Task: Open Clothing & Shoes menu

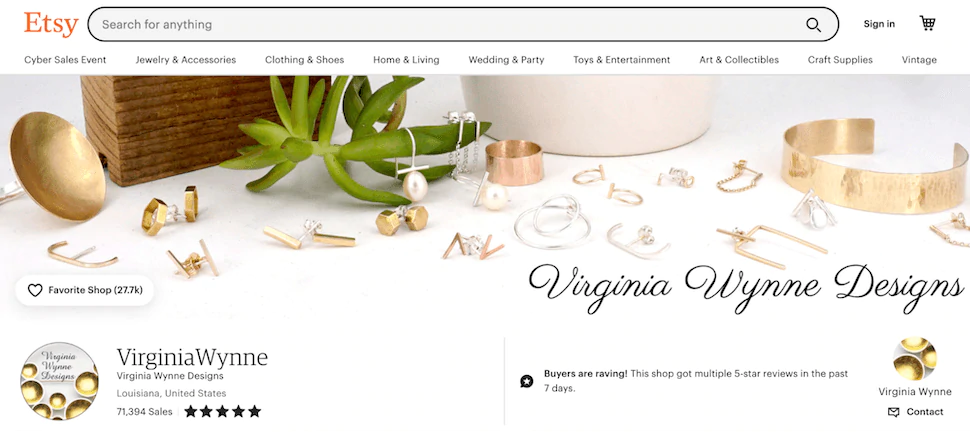Action: click(x=304, y=60)
